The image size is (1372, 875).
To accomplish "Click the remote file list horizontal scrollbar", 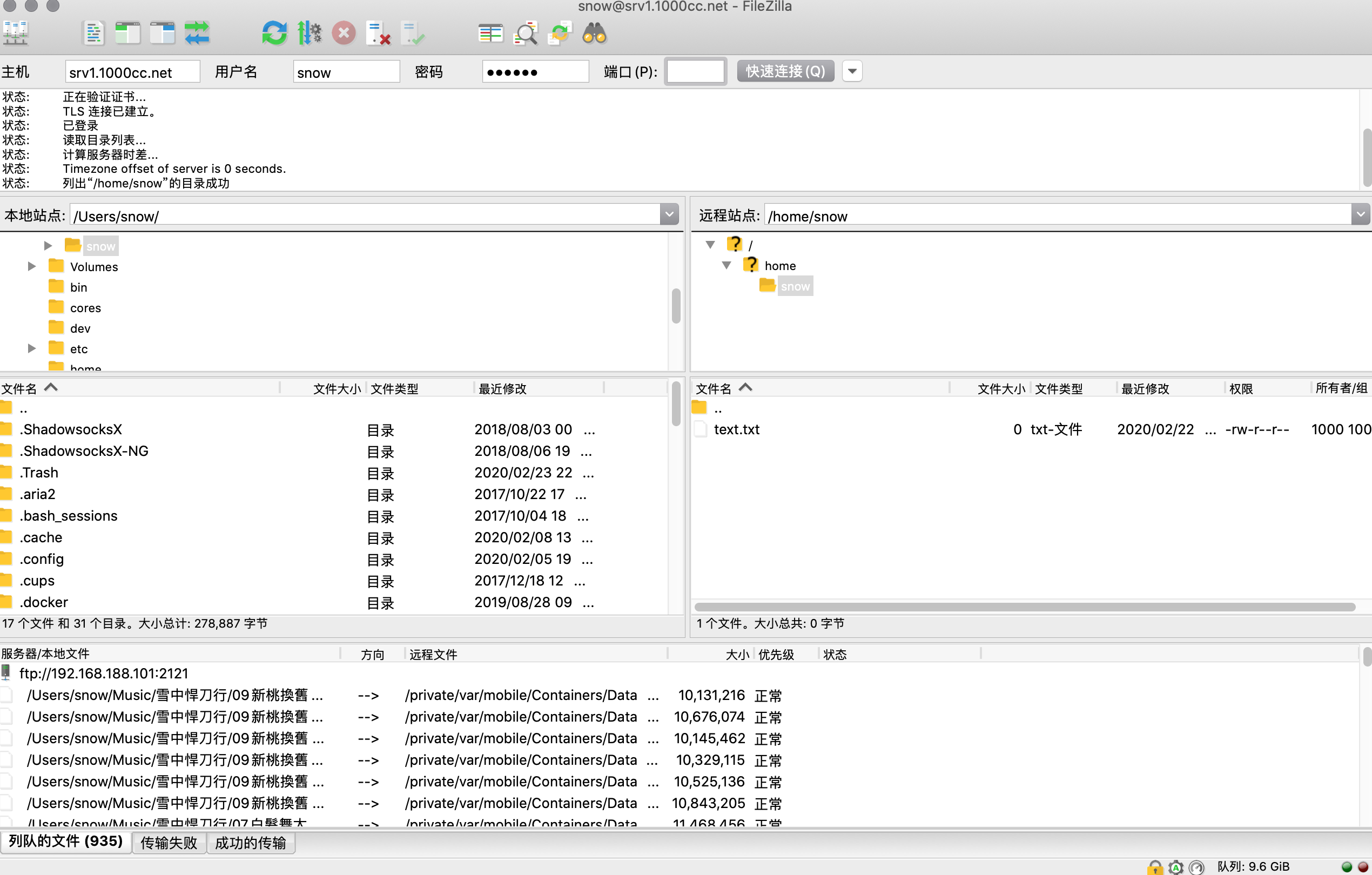I will [x=1025, y=606].
